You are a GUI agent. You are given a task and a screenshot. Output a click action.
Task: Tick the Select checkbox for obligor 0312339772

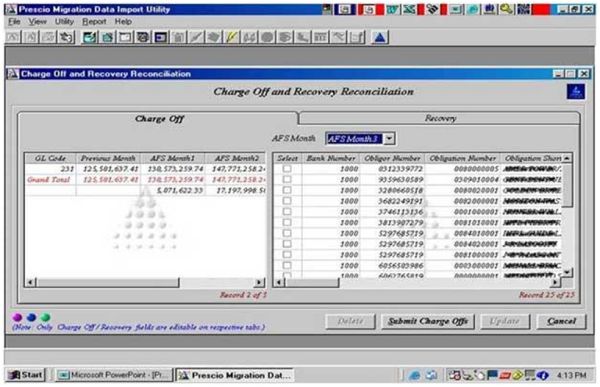287,168
